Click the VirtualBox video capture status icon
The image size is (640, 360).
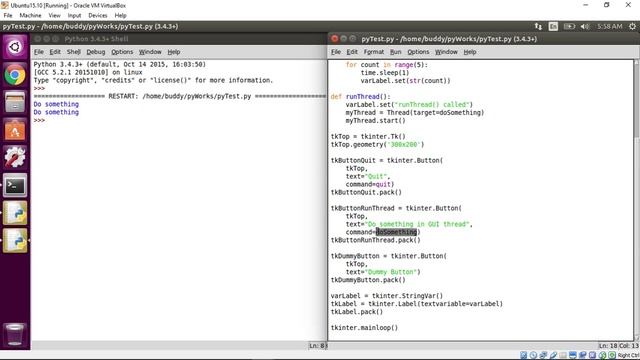(582, 355)
